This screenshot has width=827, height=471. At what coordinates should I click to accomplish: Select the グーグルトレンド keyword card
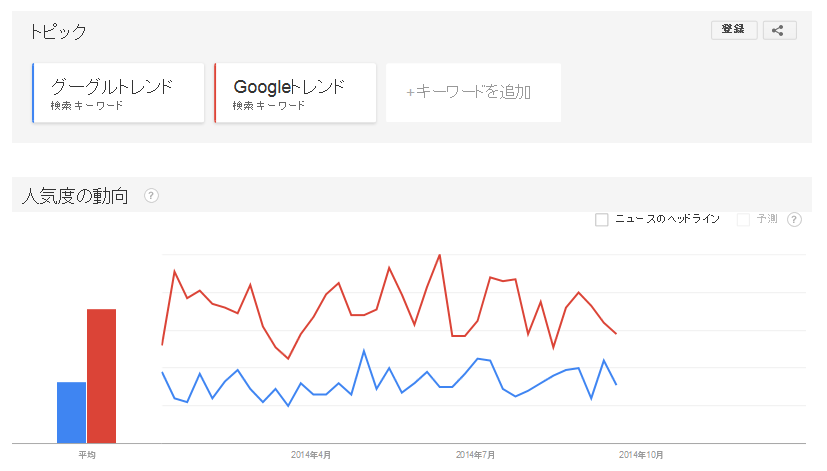click(x=118, y=93)
